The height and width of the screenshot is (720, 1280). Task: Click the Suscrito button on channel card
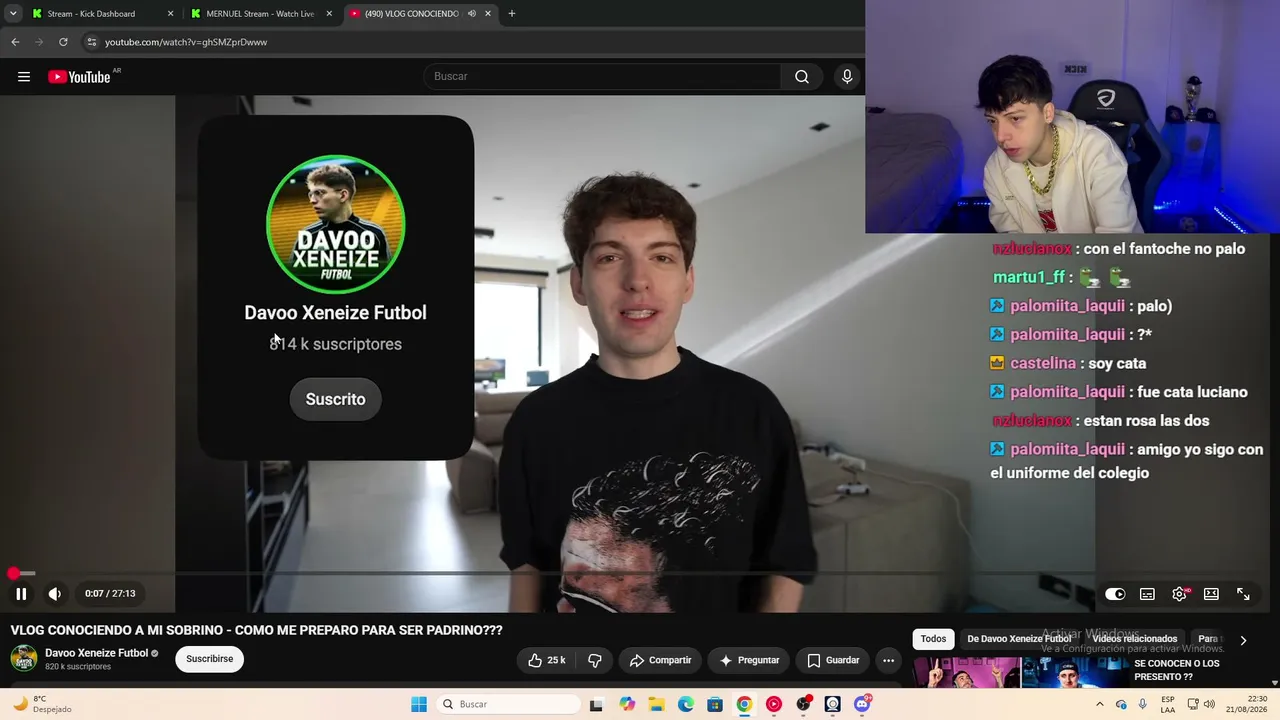pyautogui.click(x=335, y=399)
